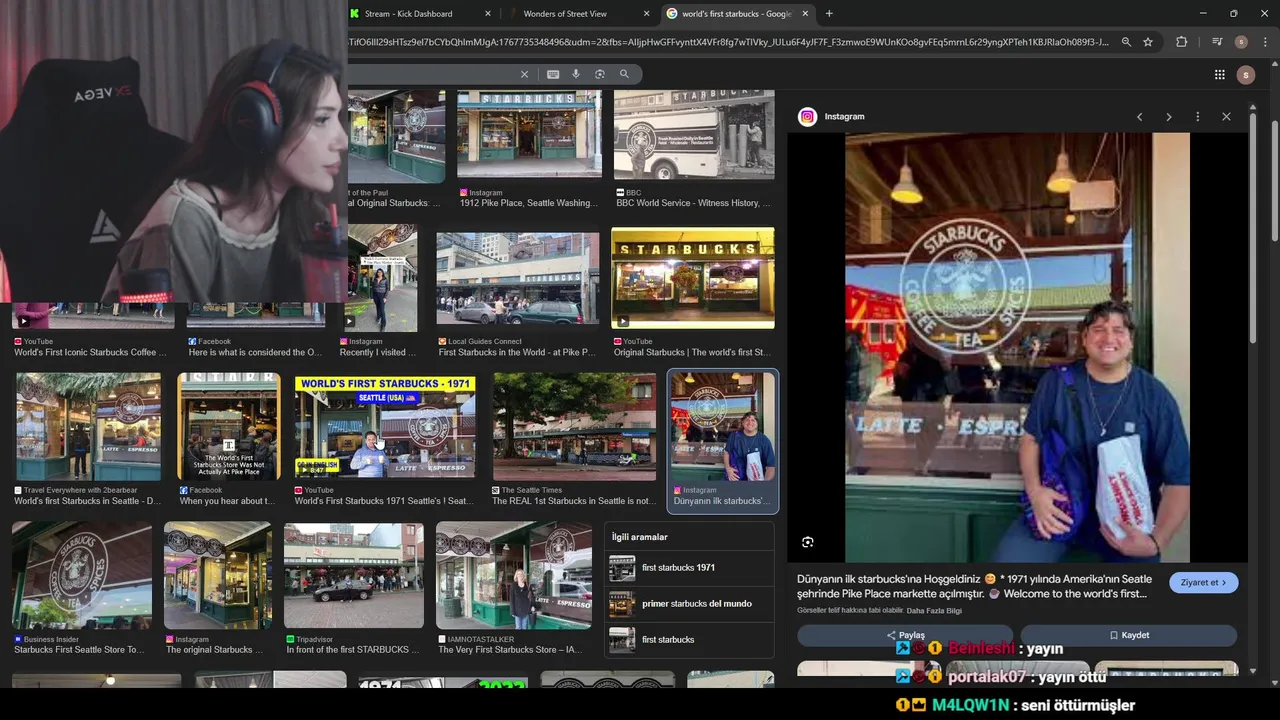Click the Instagram source logo in preview
Image resolution: width=1280 pixels, height=720 pixels.
click(x=807, y=117)
